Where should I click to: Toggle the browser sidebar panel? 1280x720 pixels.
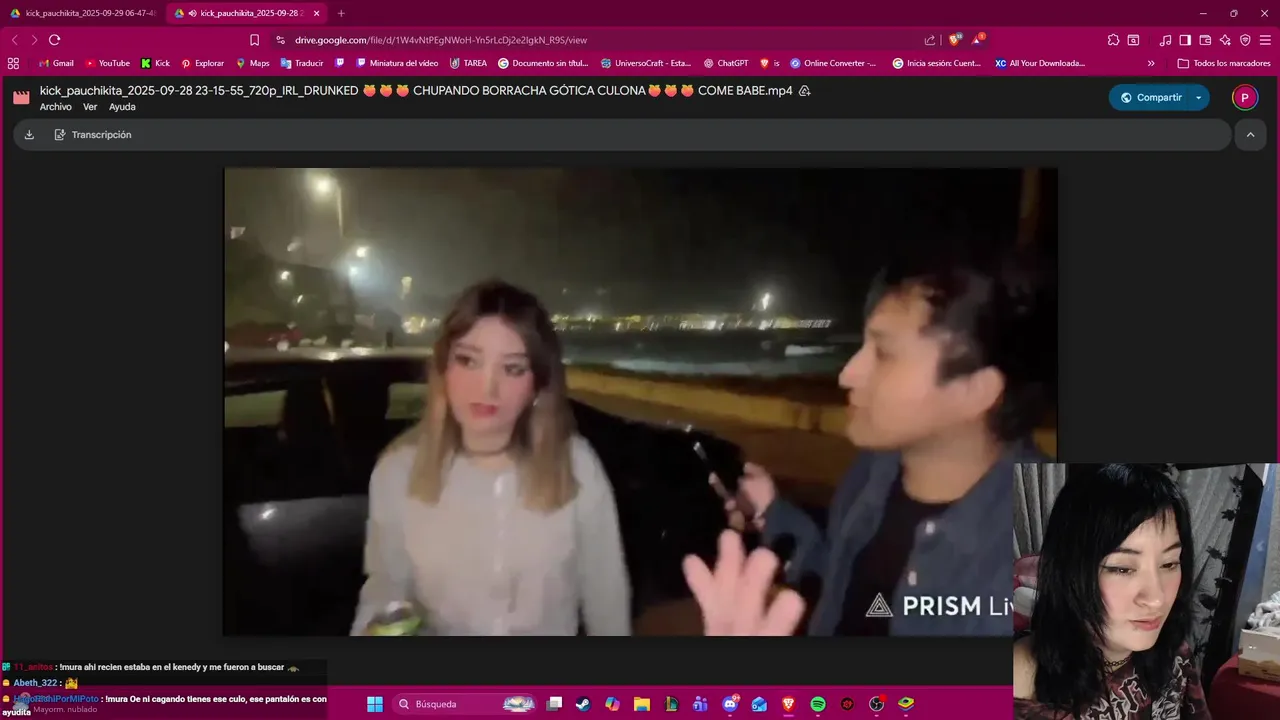tap(1185, 40)
